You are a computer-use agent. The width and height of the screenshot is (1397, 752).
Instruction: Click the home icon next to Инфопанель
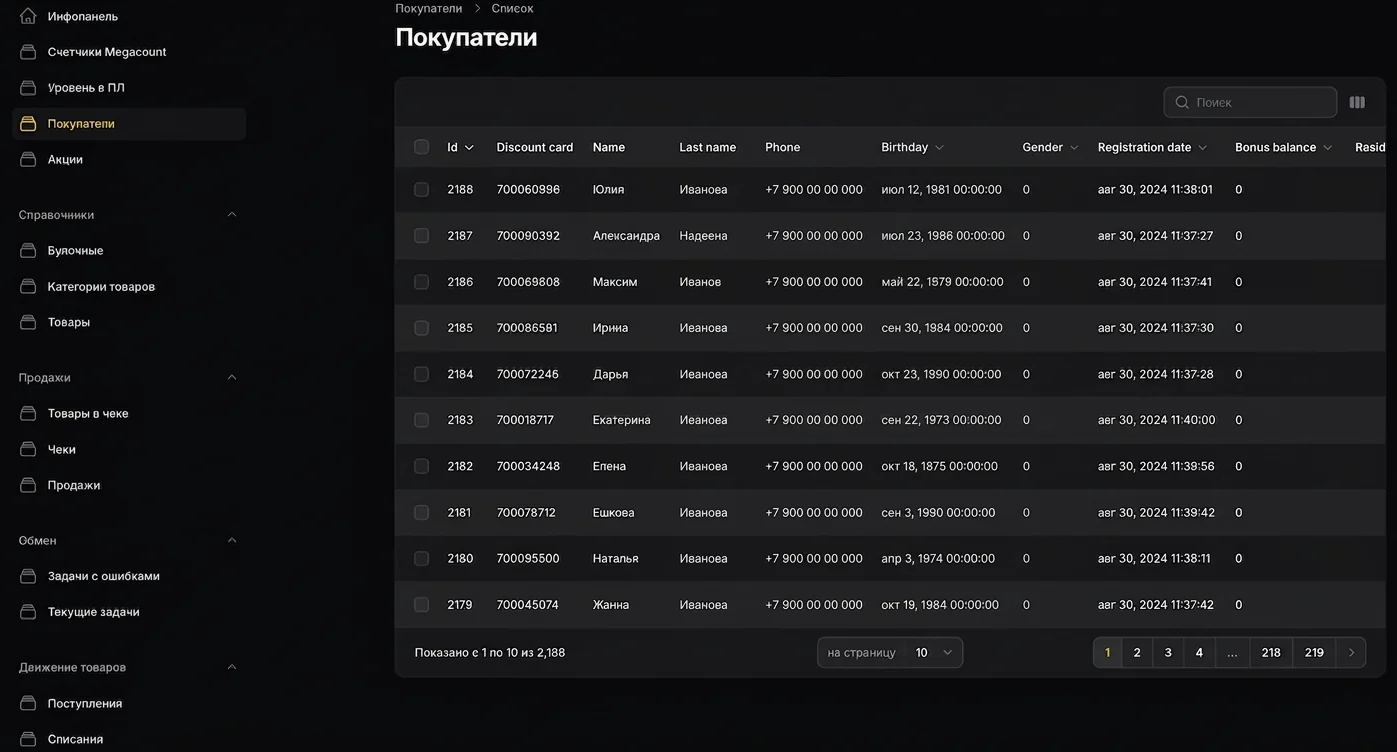pos(28,16)
